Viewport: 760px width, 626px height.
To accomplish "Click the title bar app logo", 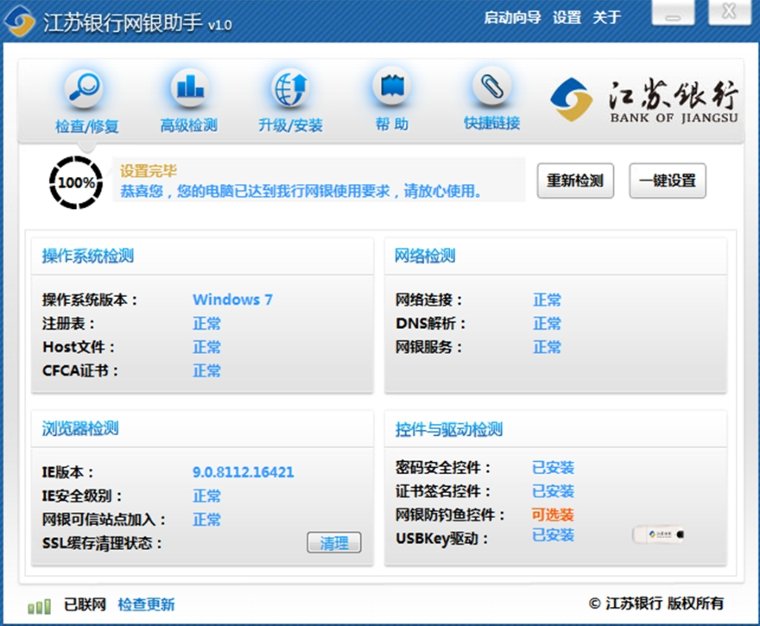I will (19, 21).
